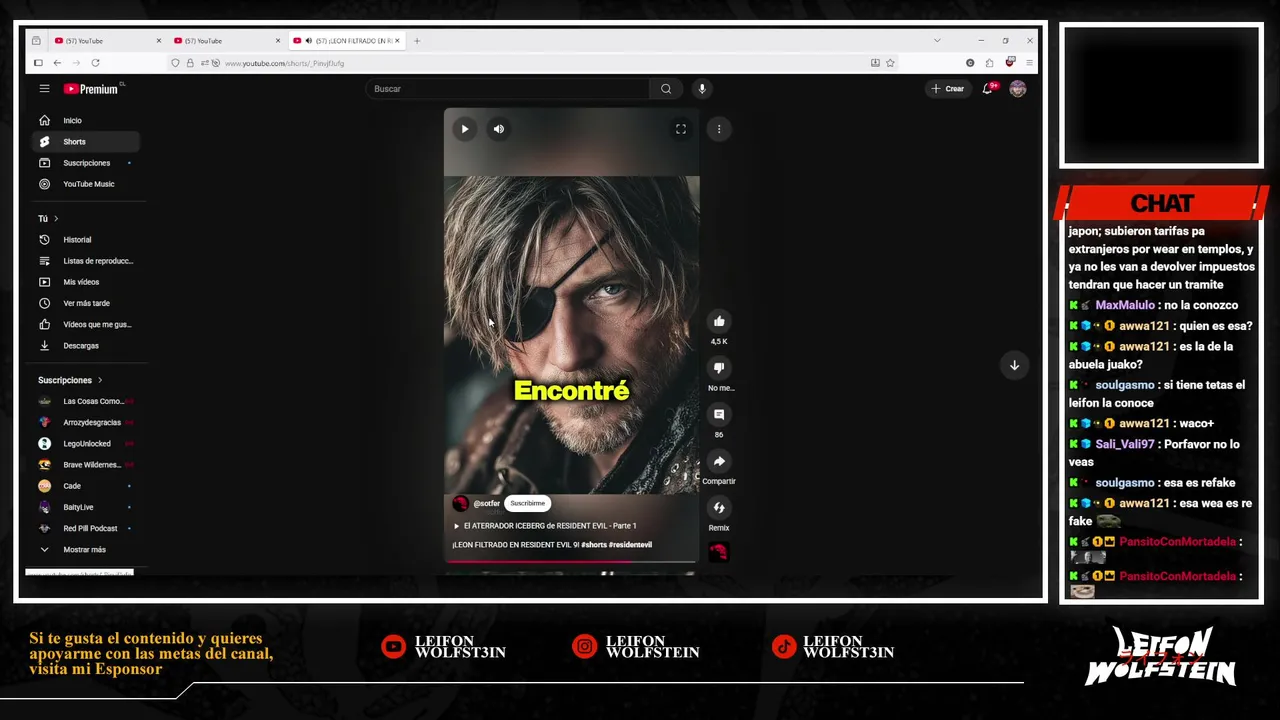Open a new browser tab with plus

tap(417, 41)
